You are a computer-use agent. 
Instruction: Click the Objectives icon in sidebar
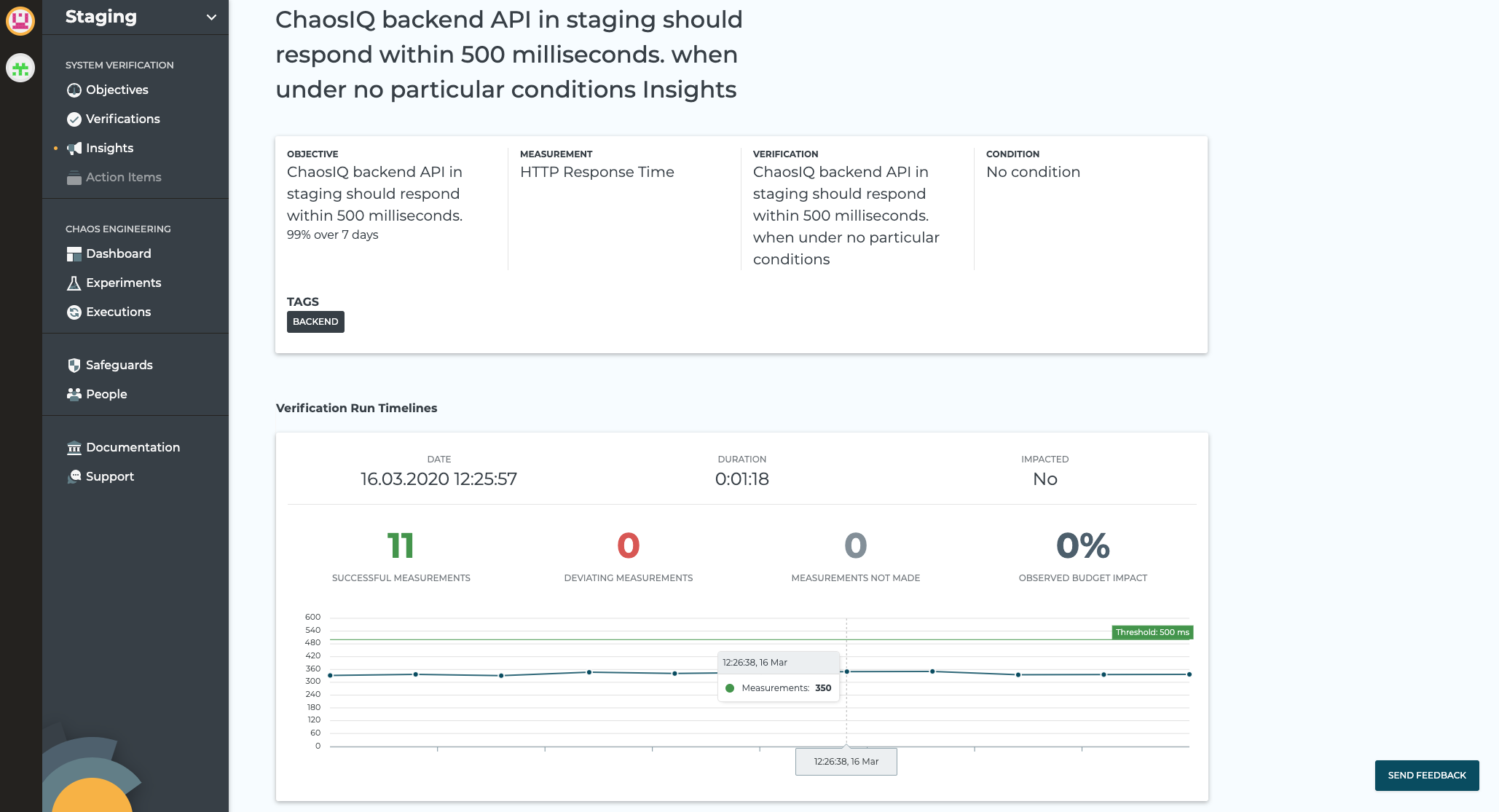tap(74, 90)
